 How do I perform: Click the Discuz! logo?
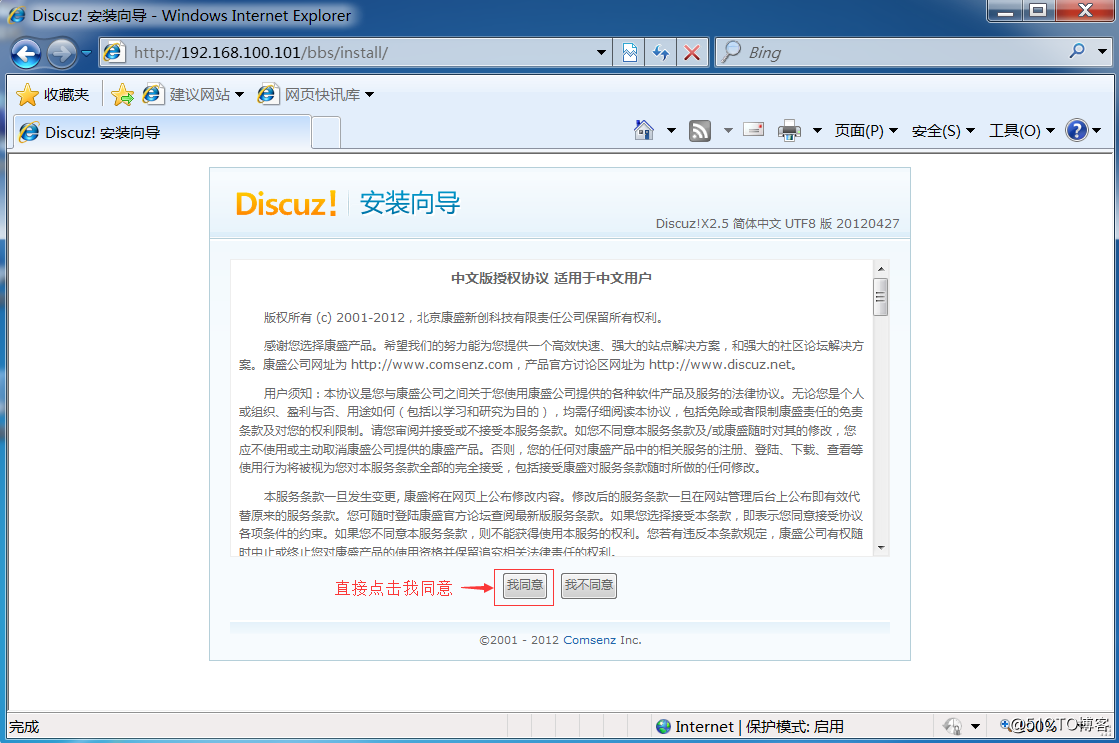click(x=285, y=204)
